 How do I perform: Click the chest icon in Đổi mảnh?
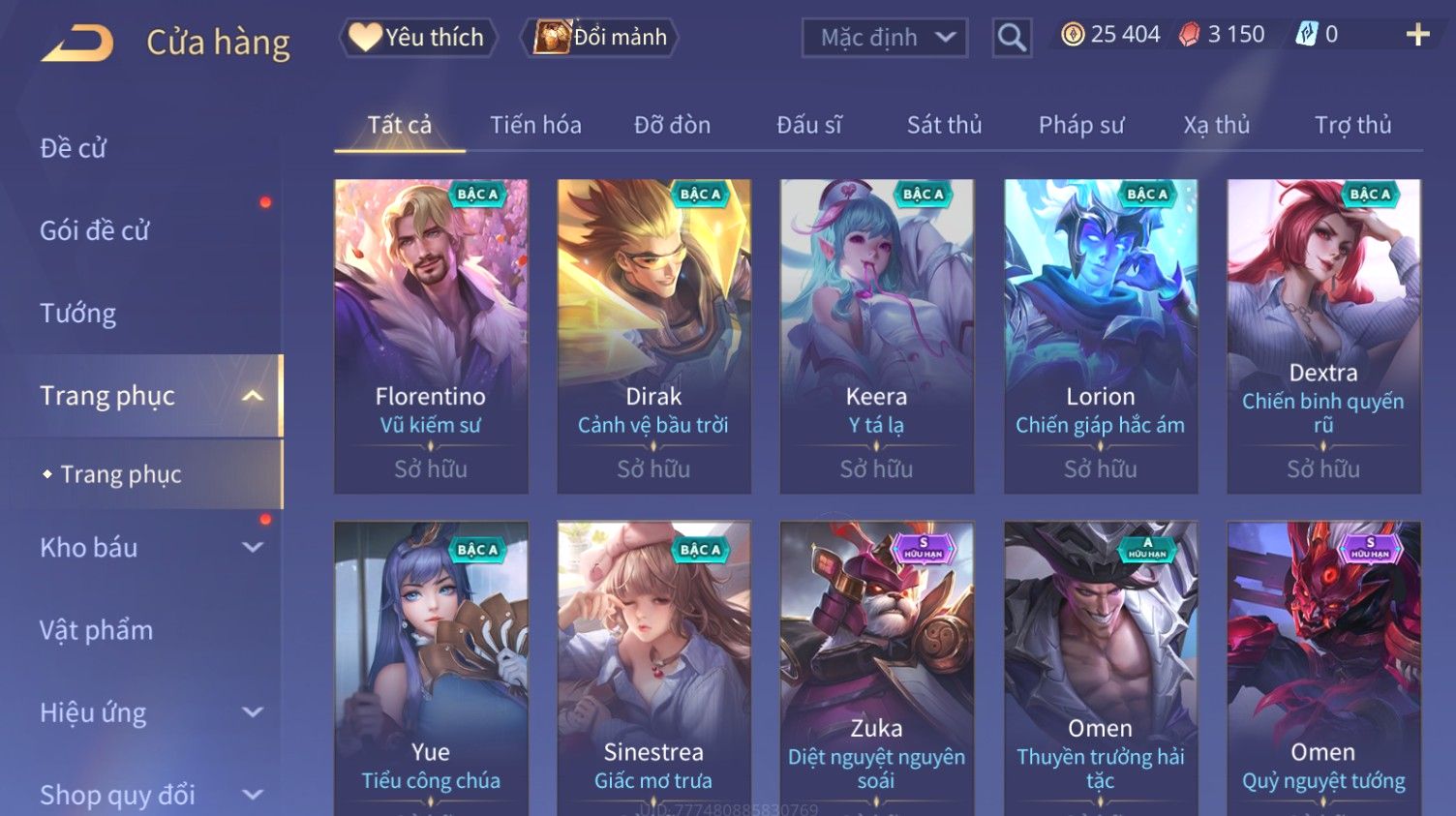click(552, 37)
